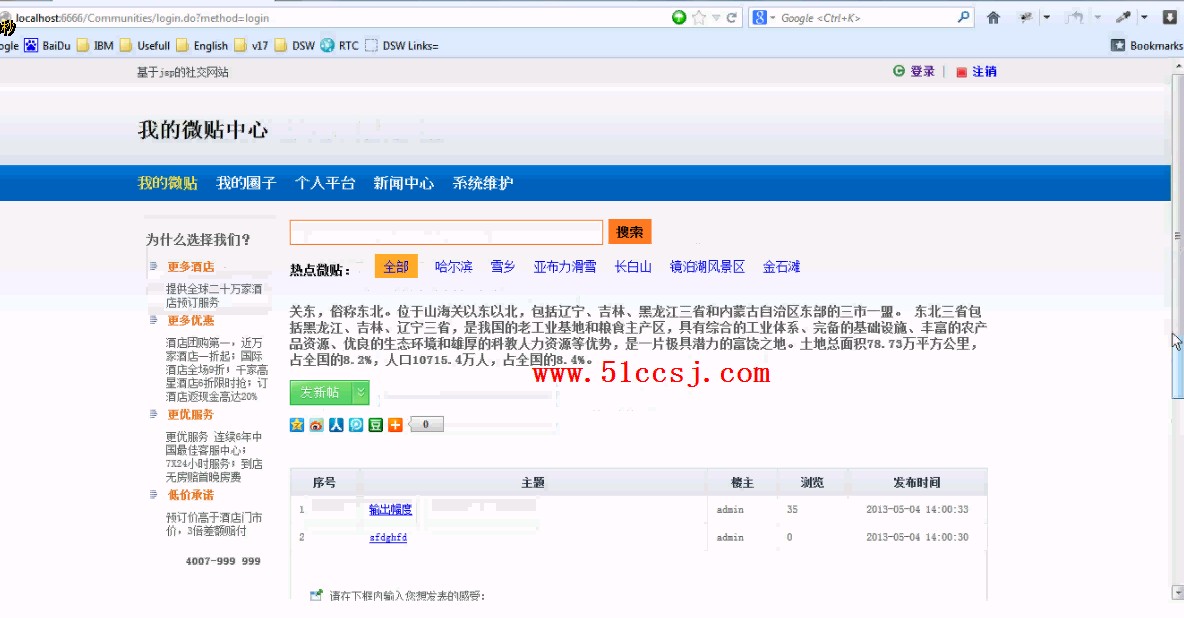Open the IBM bookmarks folder

click(x=94, y=45)
